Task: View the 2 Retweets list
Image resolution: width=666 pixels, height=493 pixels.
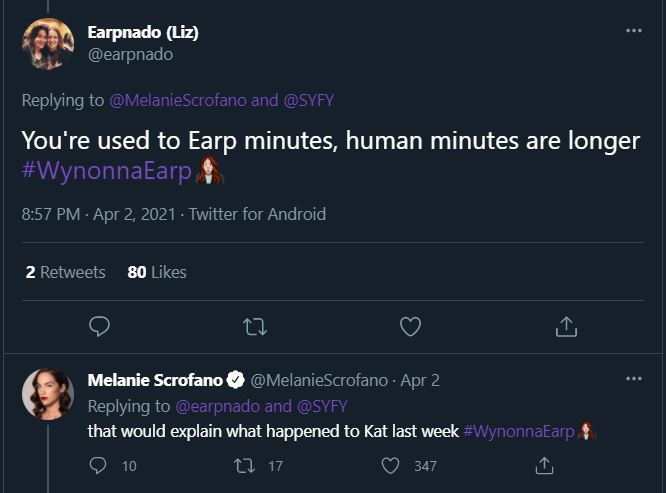Action: pyautogui.click(x=65, y=272)
